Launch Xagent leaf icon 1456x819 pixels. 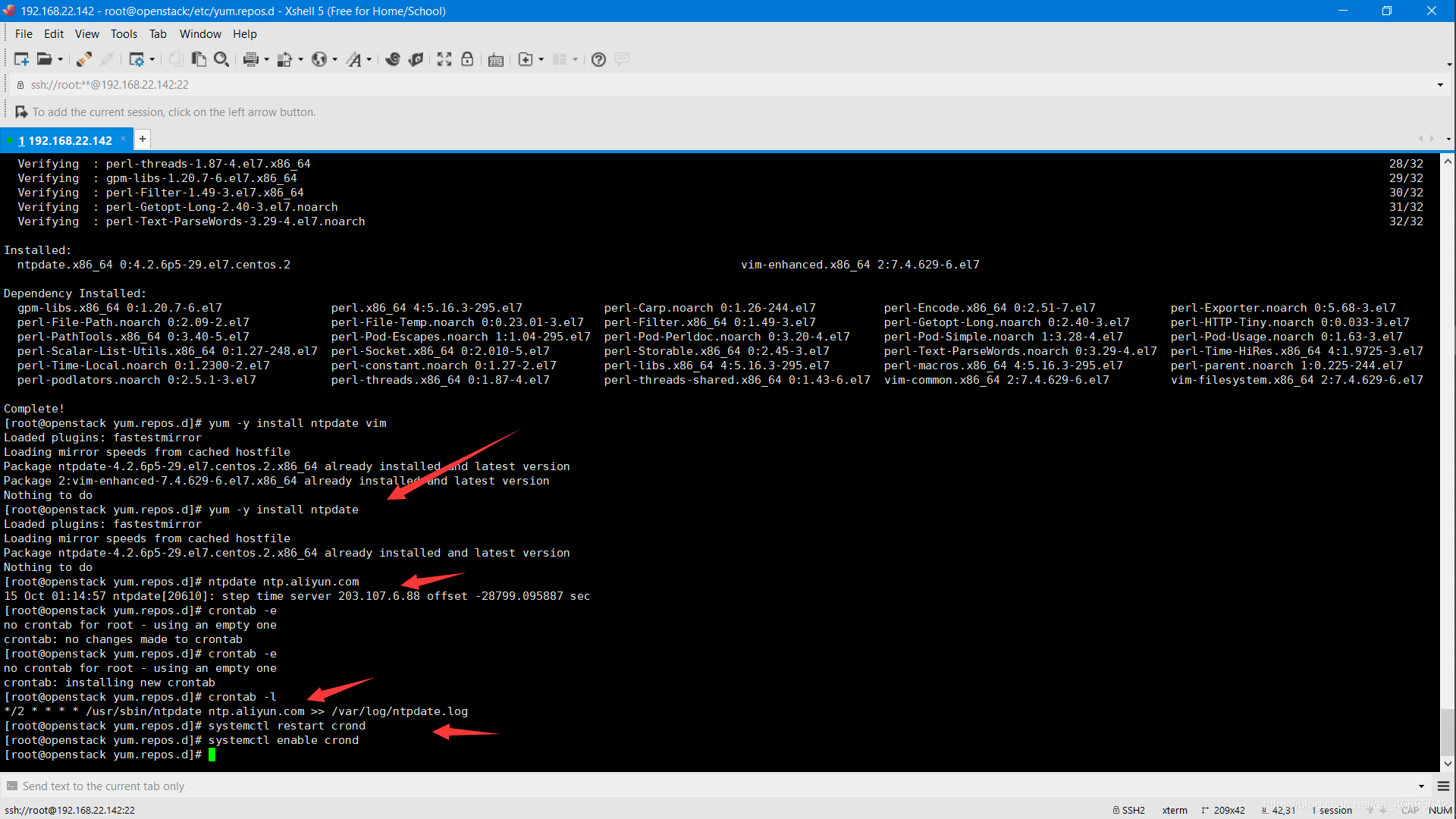pos(416,59)
